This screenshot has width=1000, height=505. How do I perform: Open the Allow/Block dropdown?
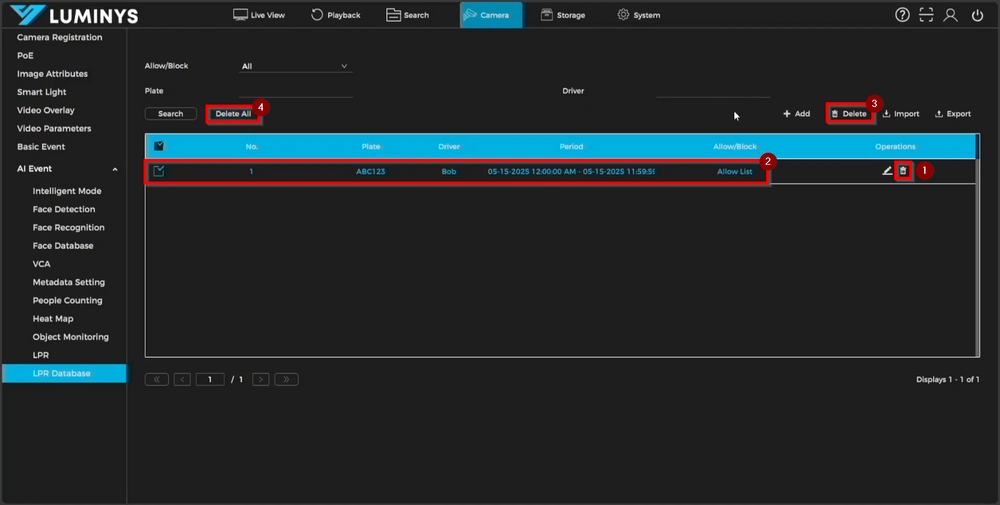point(295,67)
